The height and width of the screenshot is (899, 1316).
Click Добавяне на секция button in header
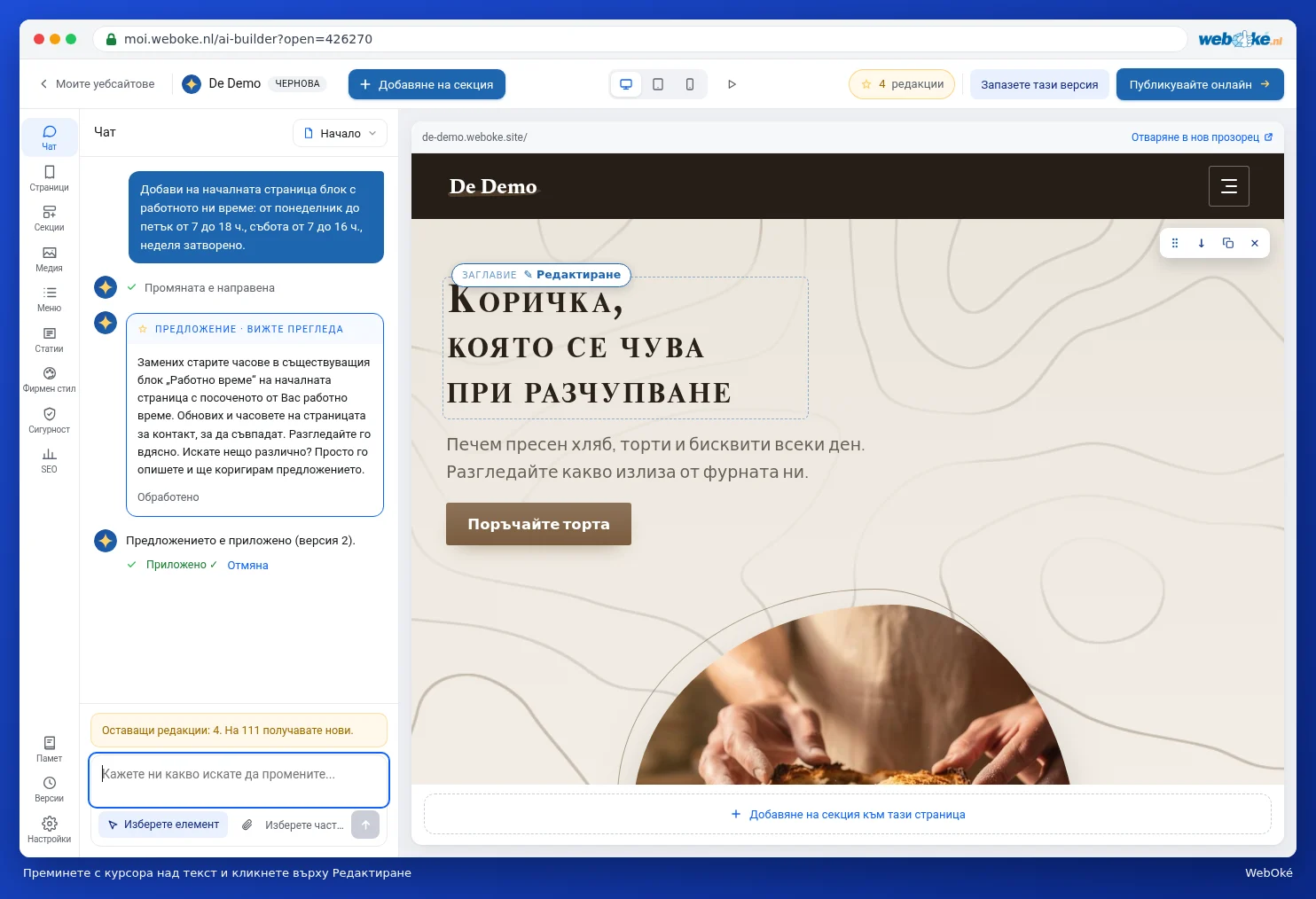pyautogui.click(x=427, y=84)
